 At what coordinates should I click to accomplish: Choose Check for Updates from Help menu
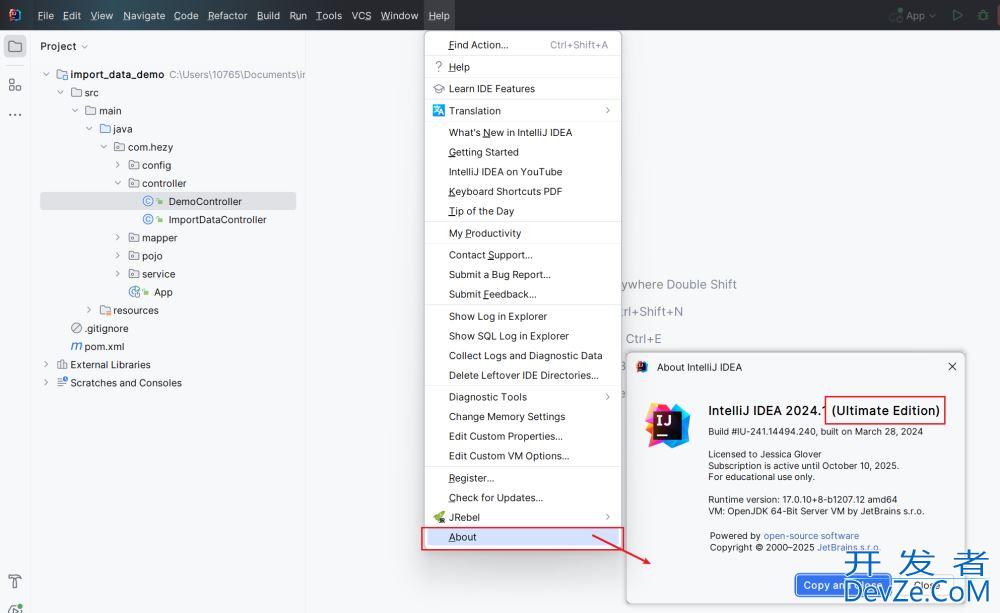point(522,498)
